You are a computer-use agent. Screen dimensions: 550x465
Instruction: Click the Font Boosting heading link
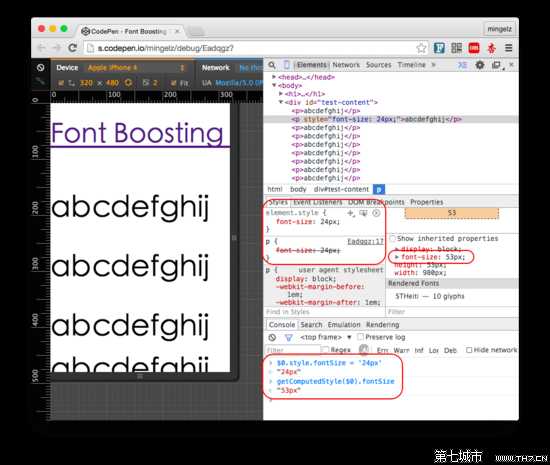[137, 133]
